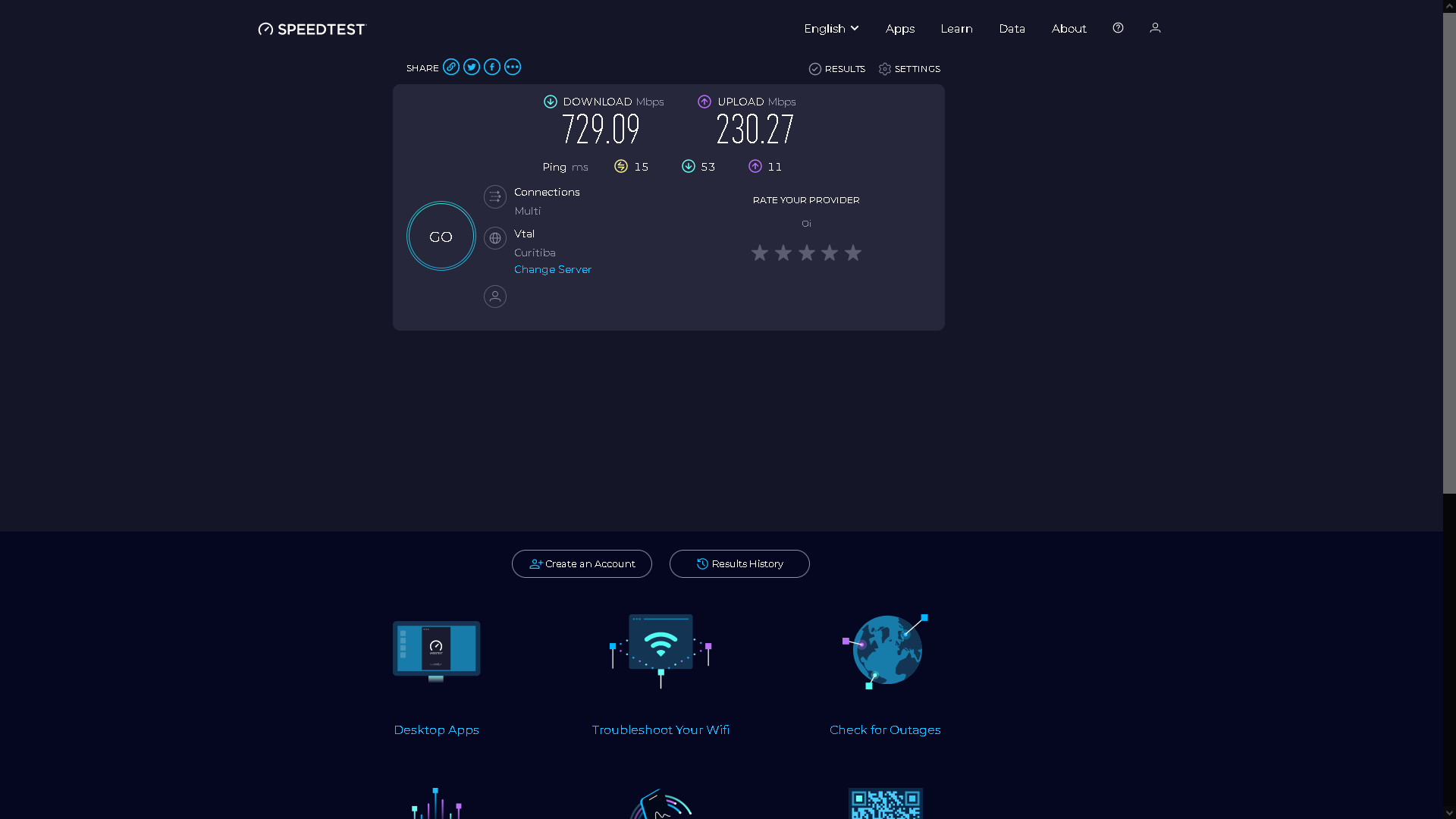Open Troubleshoot Your Wifi link
This screenshot has height=819, width=1456.
[x=661, y=730]
